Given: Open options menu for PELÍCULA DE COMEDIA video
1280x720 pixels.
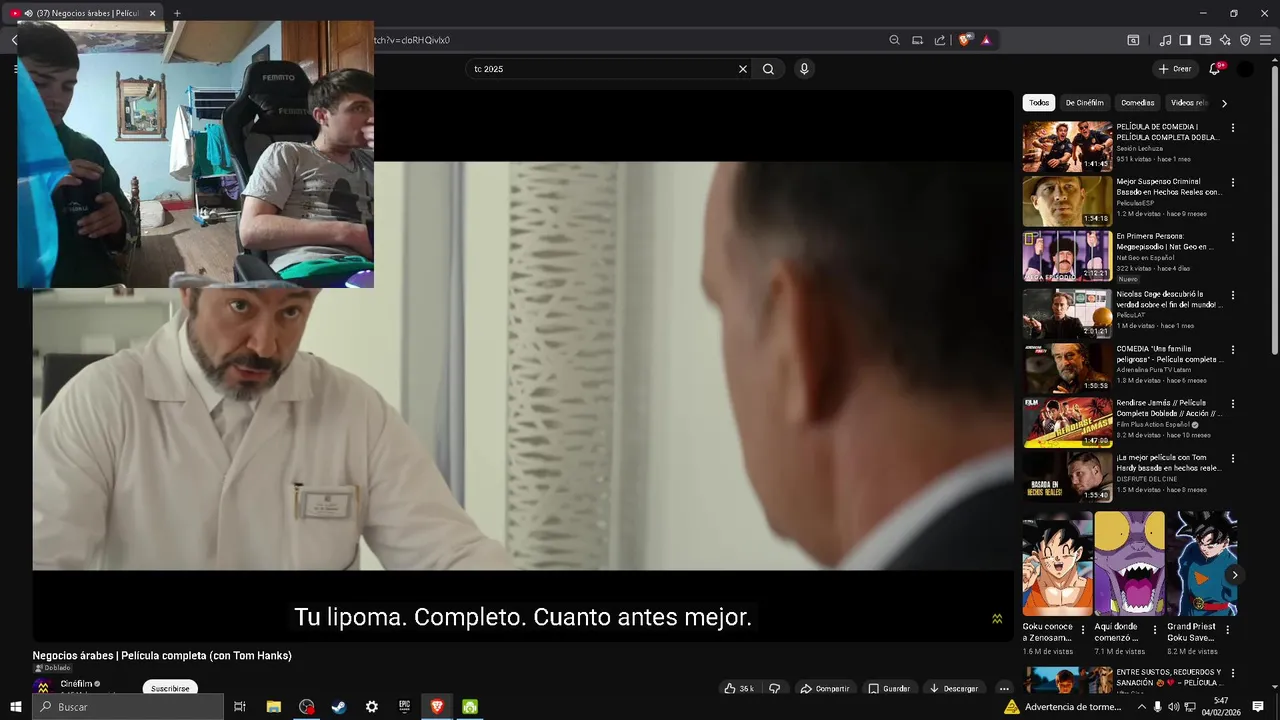Looking at the screenshot, I should (1233, 128).
